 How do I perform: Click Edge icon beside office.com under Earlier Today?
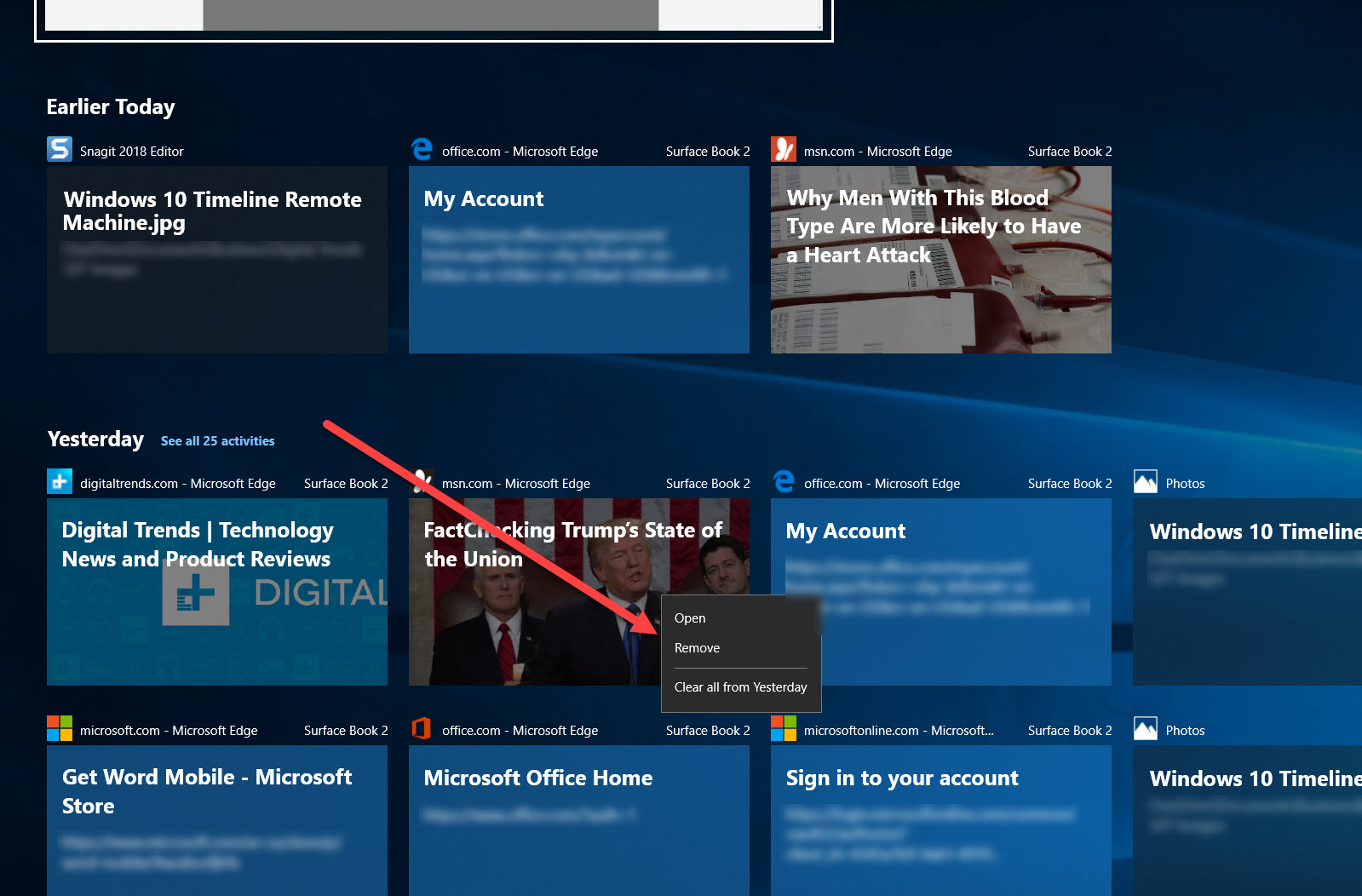tap(422, 149)
